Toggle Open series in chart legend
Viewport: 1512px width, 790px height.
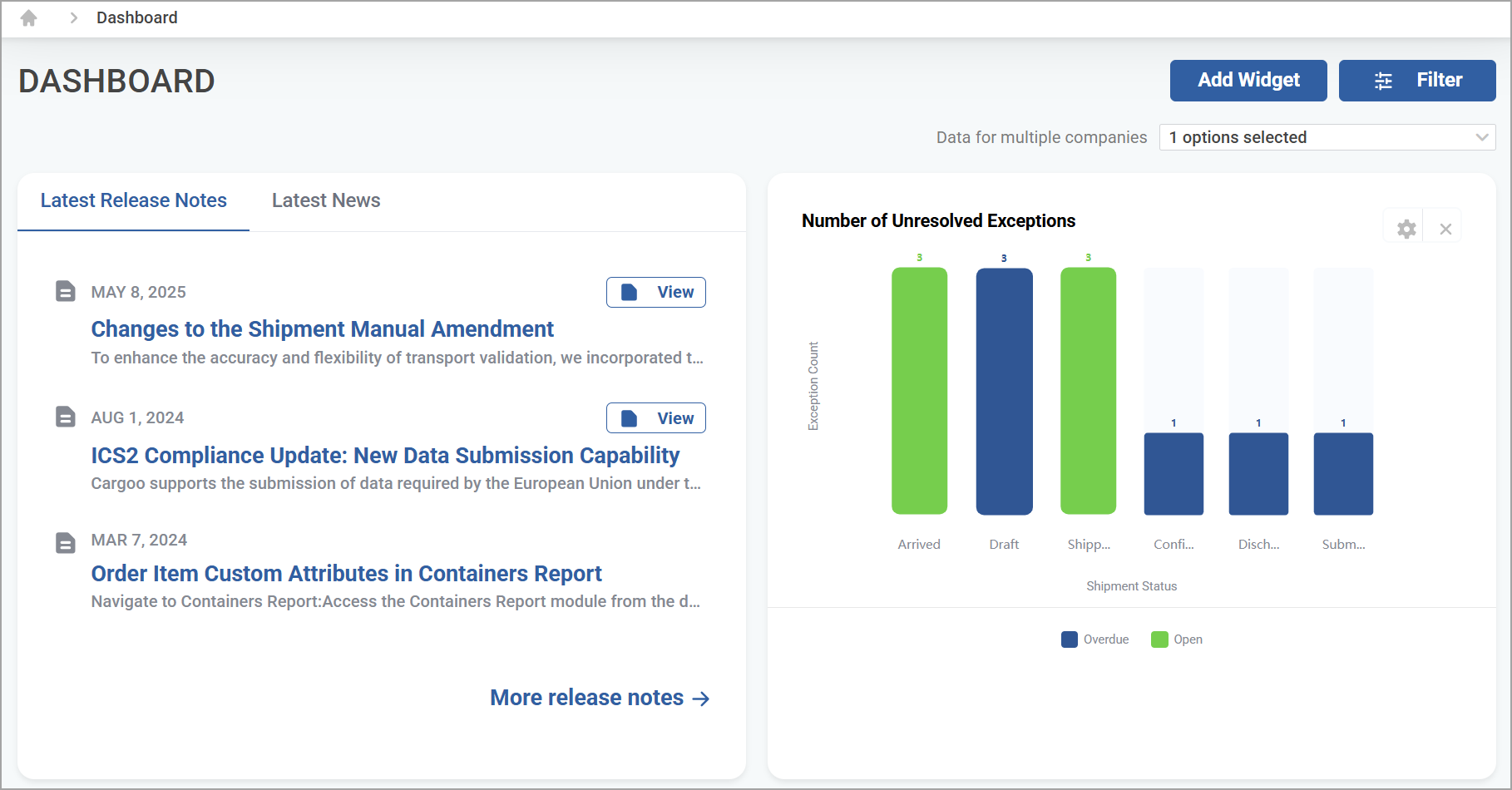(1177, 639)
